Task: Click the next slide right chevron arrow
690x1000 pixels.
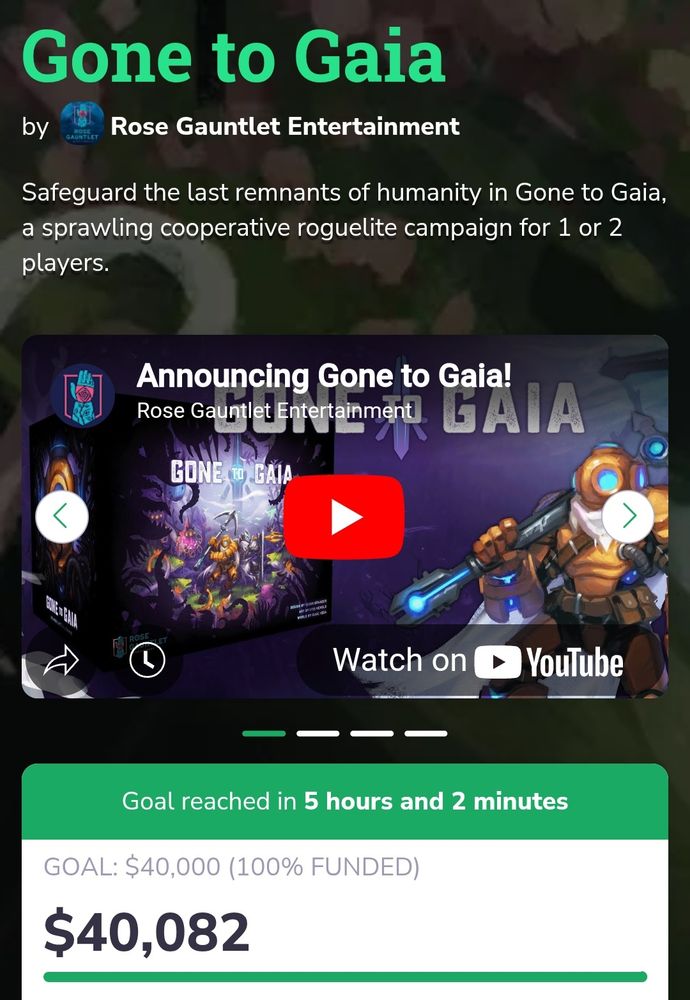Action: click(x=628, y=517)
